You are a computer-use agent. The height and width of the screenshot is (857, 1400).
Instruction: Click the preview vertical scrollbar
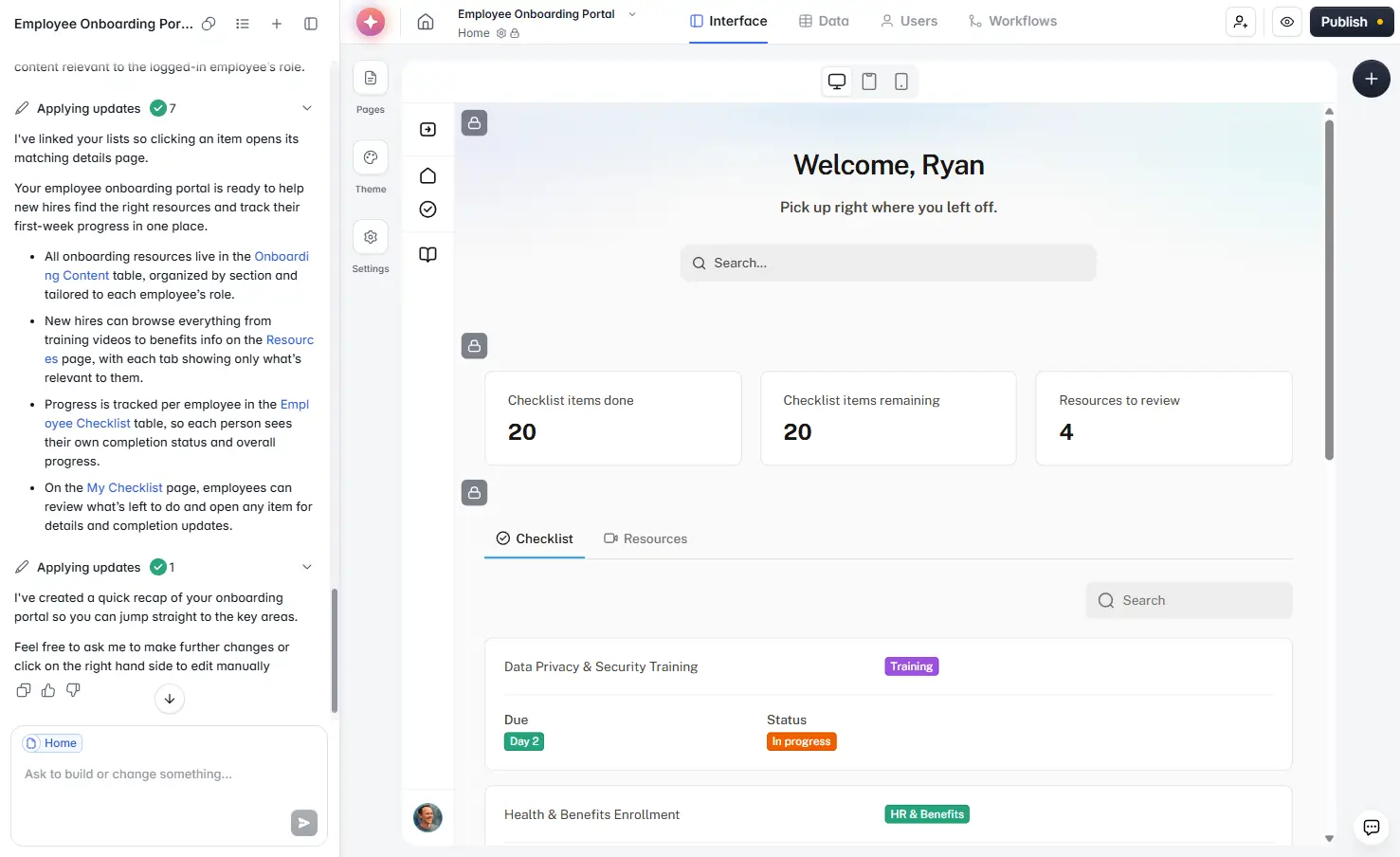pyautogui.click(x=1329, y=290)
